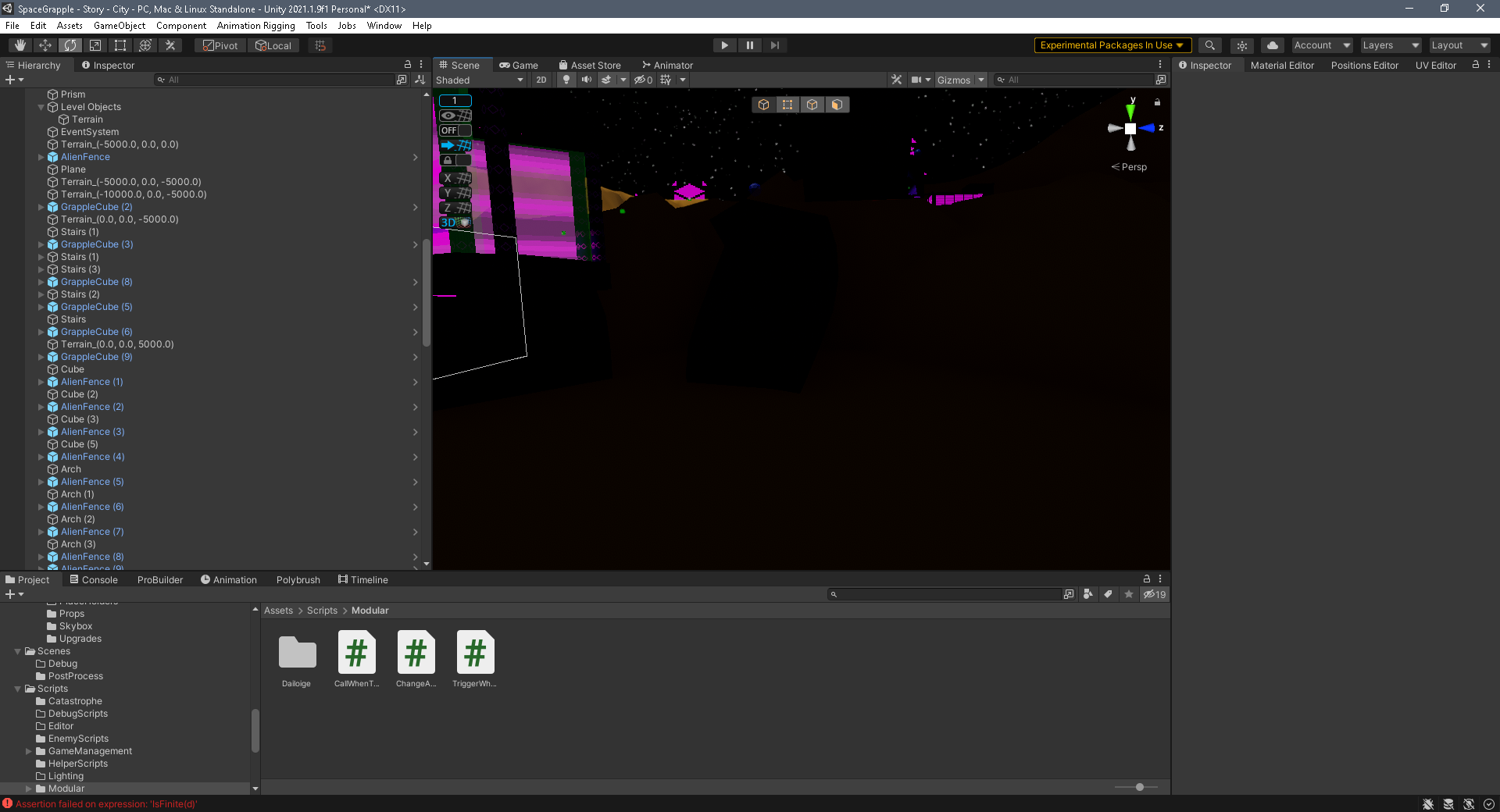This screenshot has height=812, width=1500.
Task: Click the ProGrids lock grid button
Action: tap(455, 160)
